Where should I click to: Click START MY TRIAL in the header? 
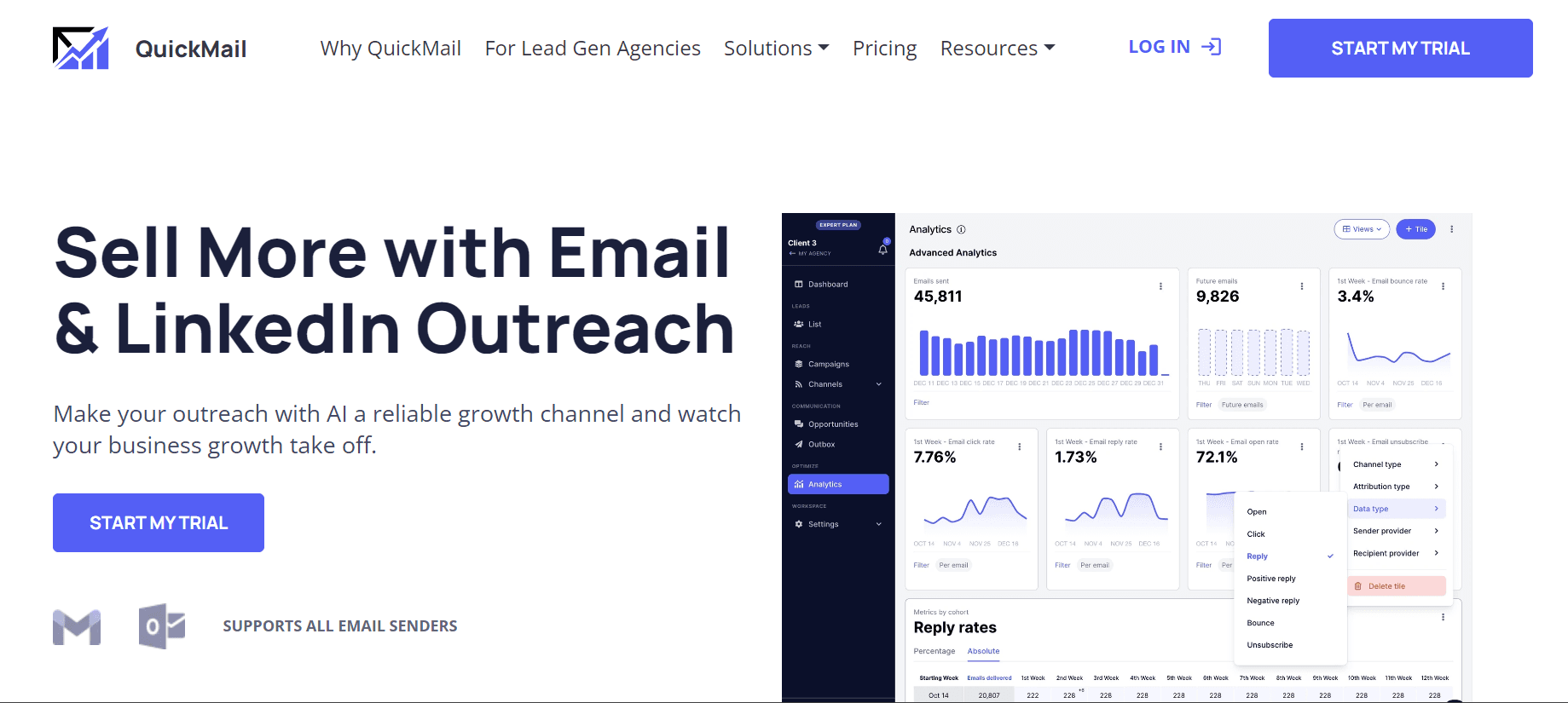click(1401, 49)
